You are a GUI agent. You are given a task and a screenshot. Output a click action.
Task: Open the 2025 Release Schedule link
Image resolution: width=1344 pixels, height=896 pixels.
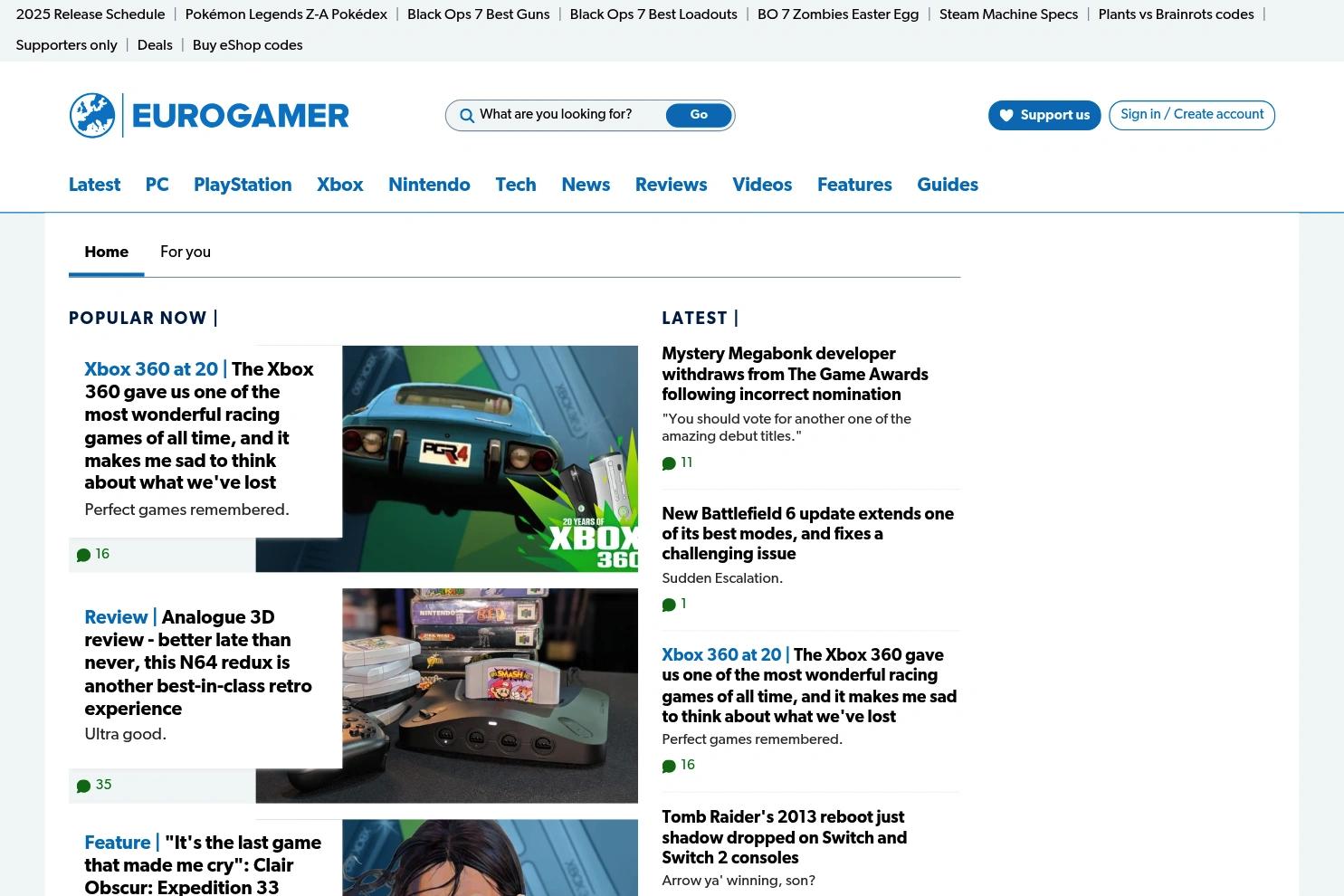click(91, 14)
